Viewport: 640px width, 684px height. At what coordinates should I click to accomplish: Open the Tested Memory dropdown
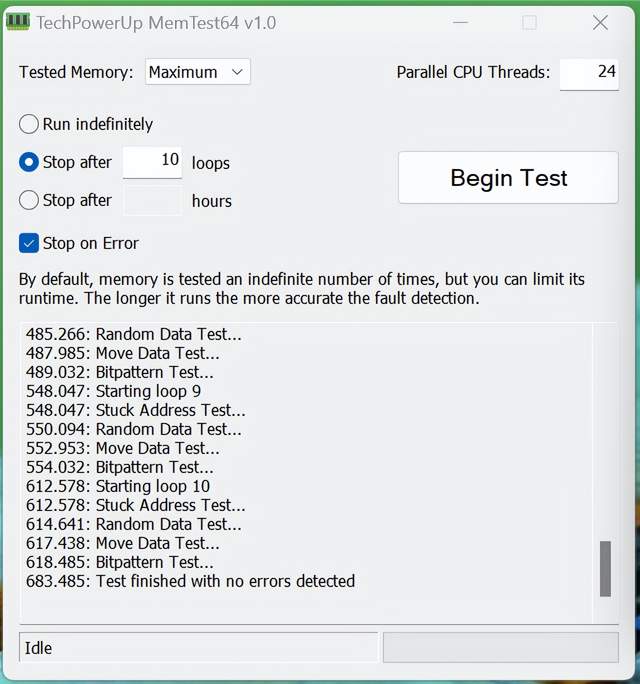point(198,72)
